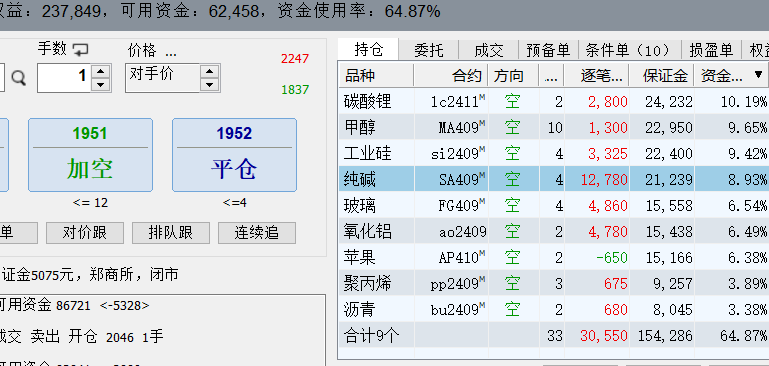Screen dimensions: 769x366
Task: Click the contract code FG409
Action: [x=462, y=205]
